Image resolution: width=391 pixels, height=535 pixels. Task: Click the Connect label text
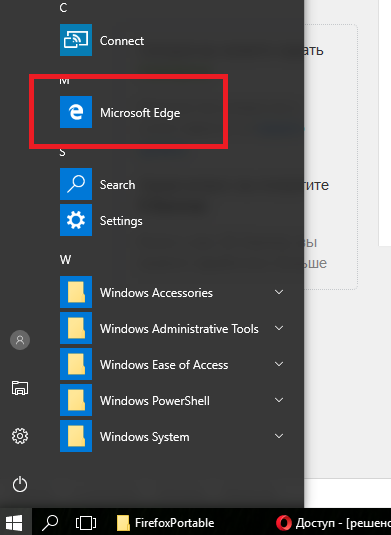point(122,41)
